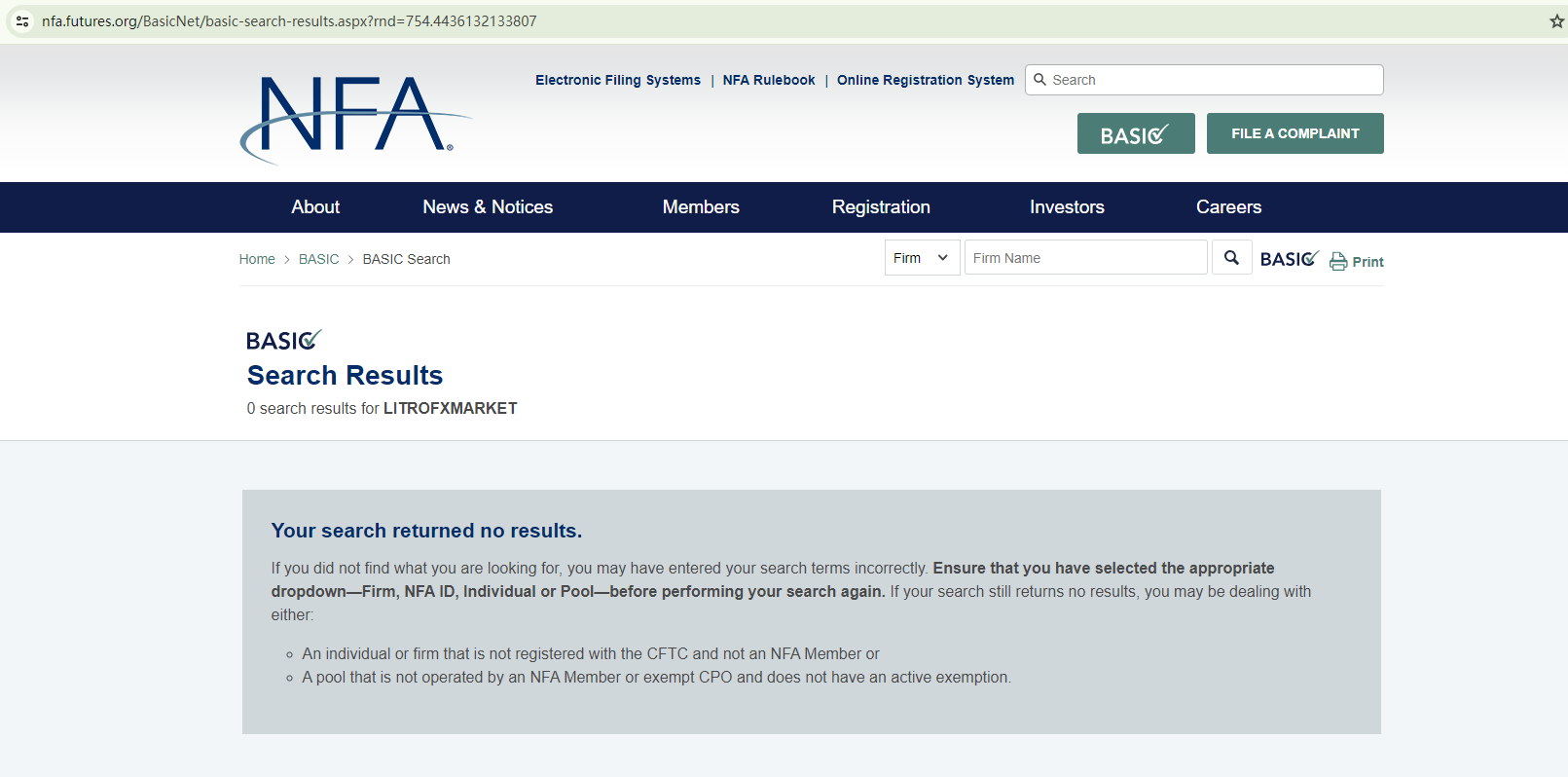This screenshot has width=1568, height=777.
Task: Click the NFA logo in header
Action: [x=354, y=118]
